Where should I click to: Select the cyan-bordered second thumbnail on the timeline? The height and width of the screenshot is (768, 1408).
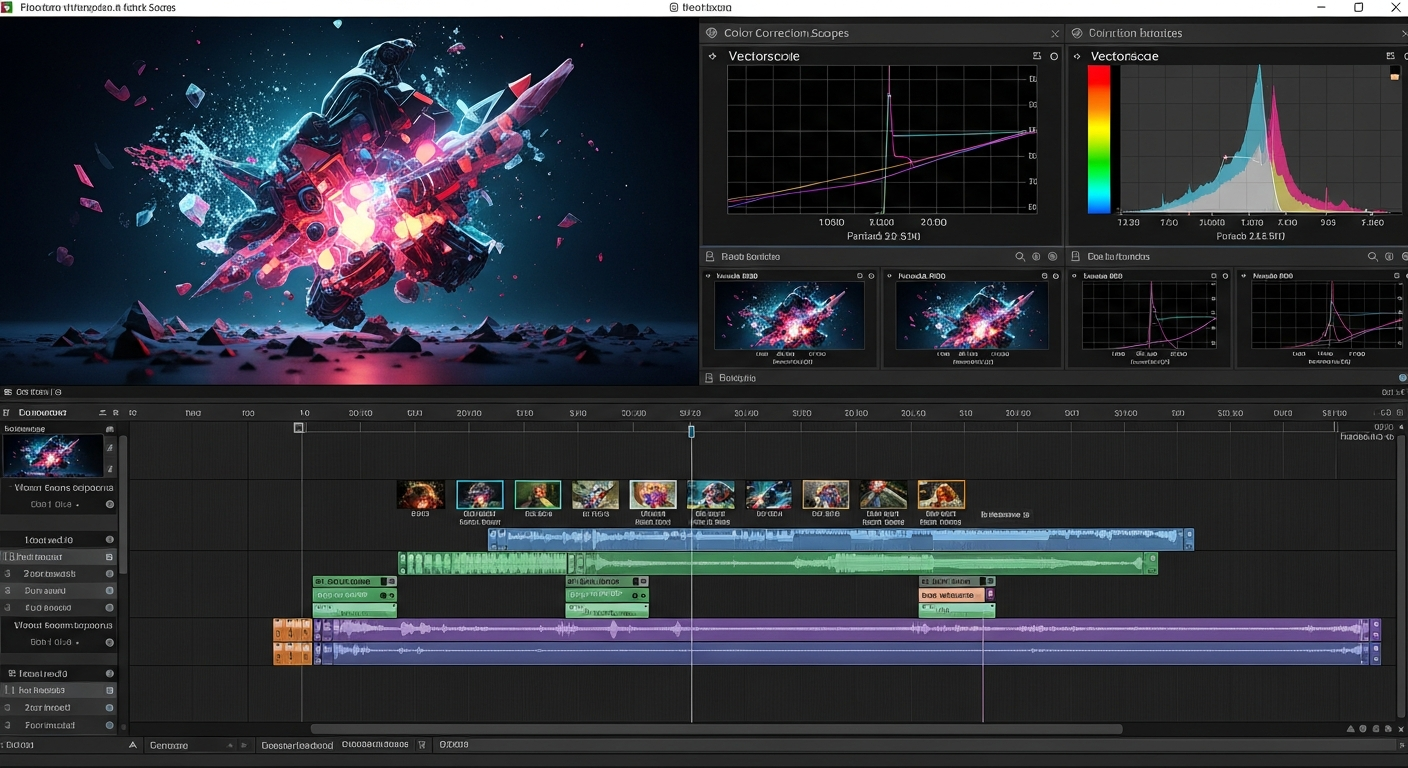(480, 494)
